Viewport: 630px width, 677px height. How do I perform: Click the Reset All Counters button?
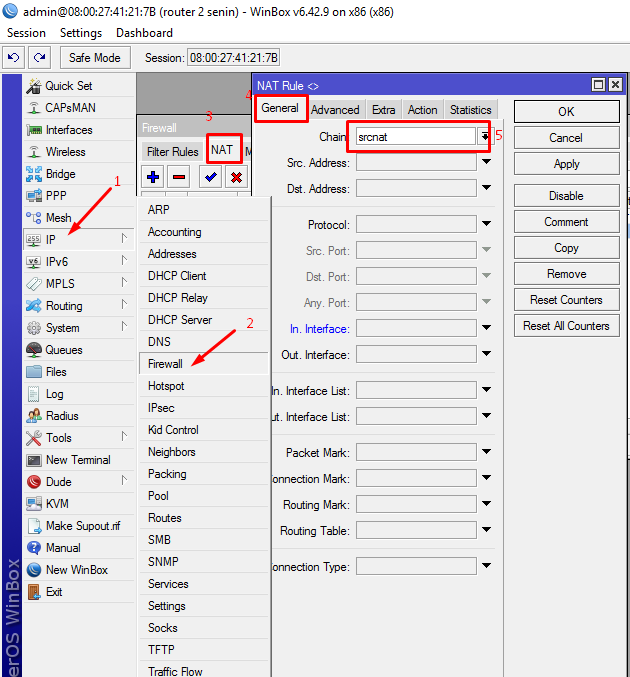(x=567, y=326)
